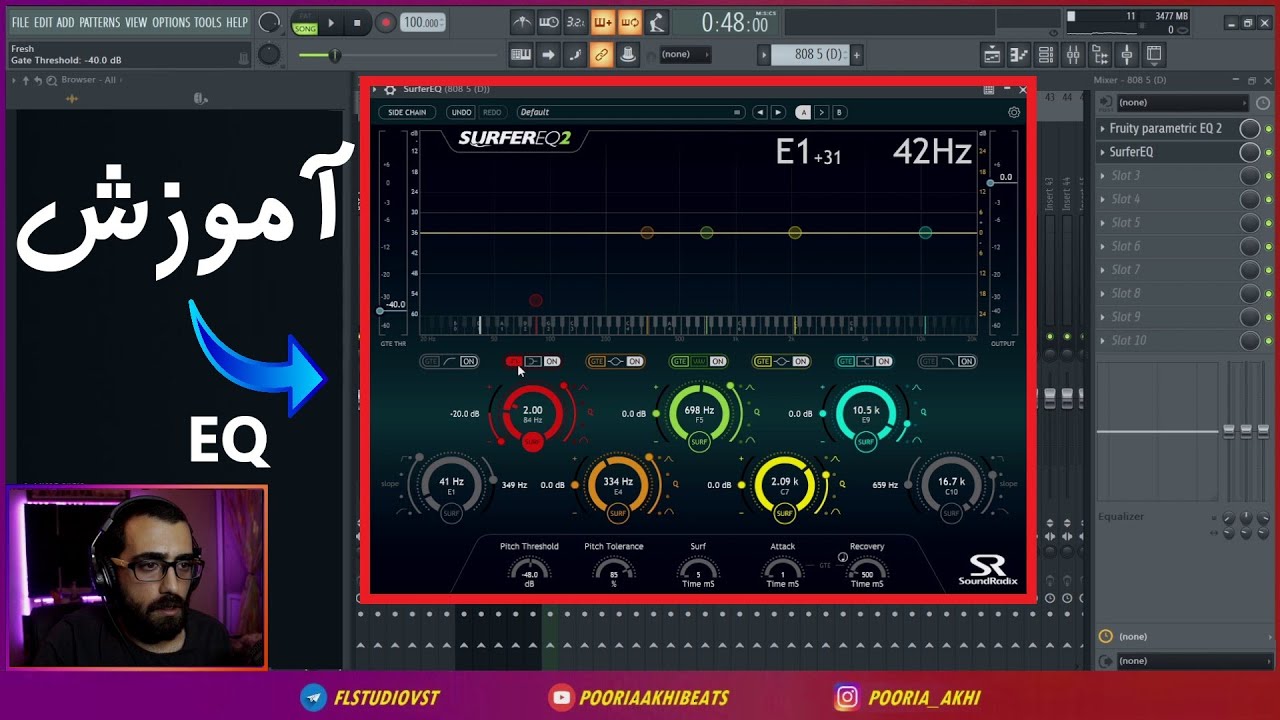Start playback with the play button
The height and width of the screenshot is (720, 1280).
(331, 23)
